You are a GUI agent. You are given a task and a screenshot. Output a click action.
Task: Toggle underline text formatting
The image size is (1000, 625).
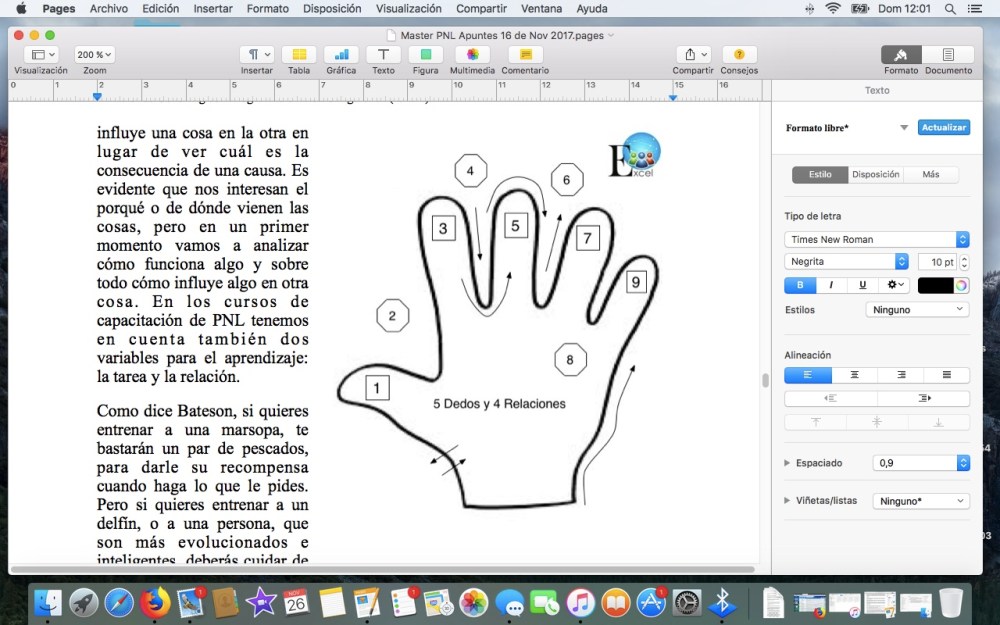(863, 285)
